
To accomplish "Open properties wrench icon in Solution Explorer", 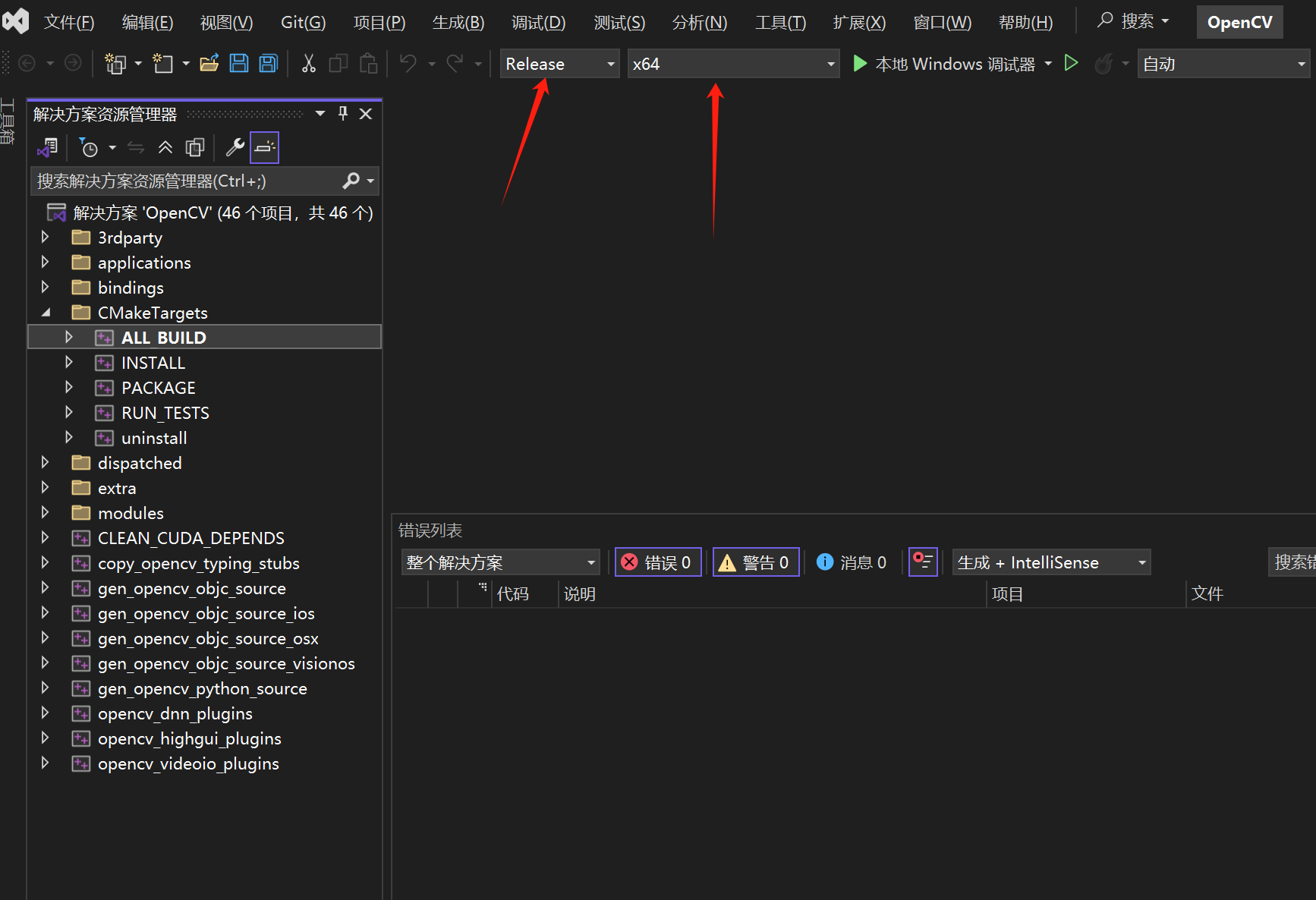I will pos(235,147).
